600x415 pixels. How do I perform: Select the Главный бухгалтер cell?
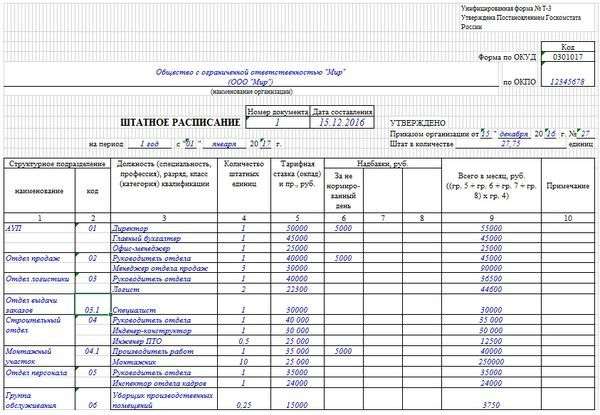[164, 238]
